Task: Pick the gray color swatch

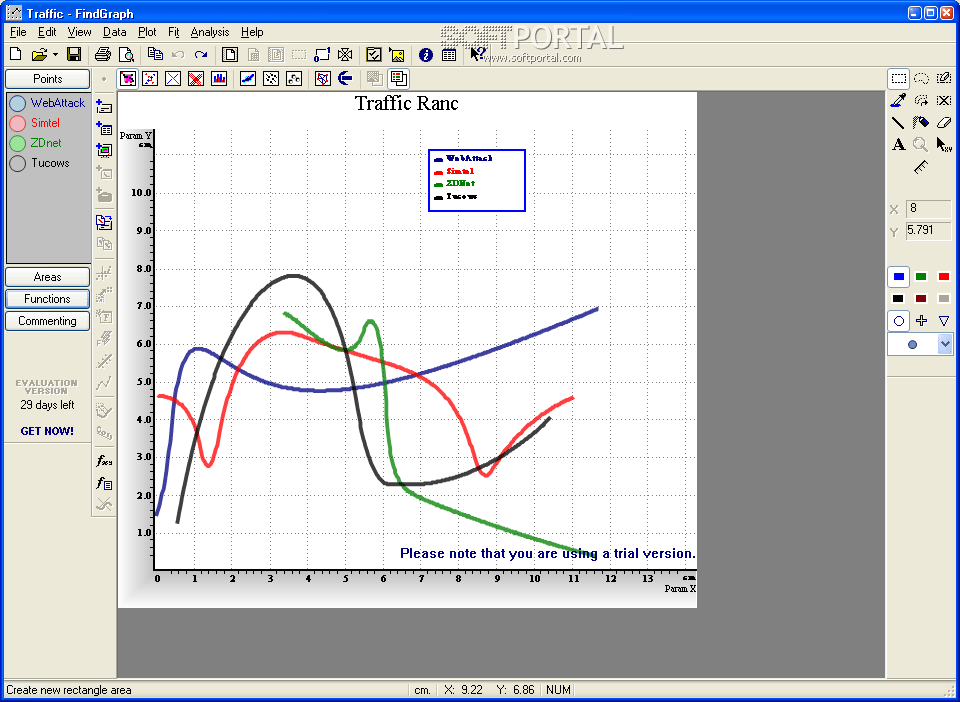Action: coord(944,299)
